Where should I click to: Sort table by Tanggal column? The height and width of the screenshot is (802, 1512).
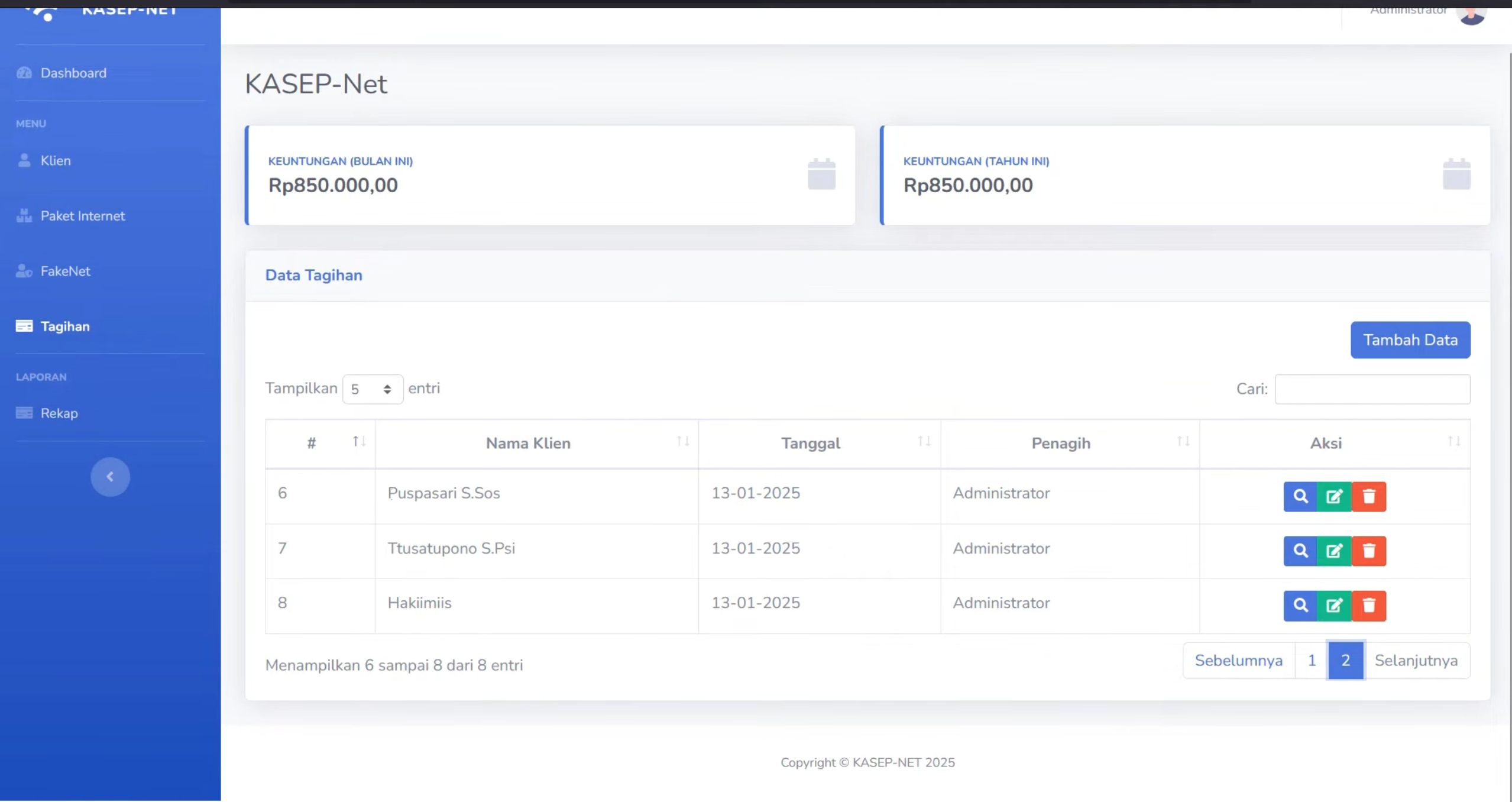pyautogui.click(x=820, y=443)
